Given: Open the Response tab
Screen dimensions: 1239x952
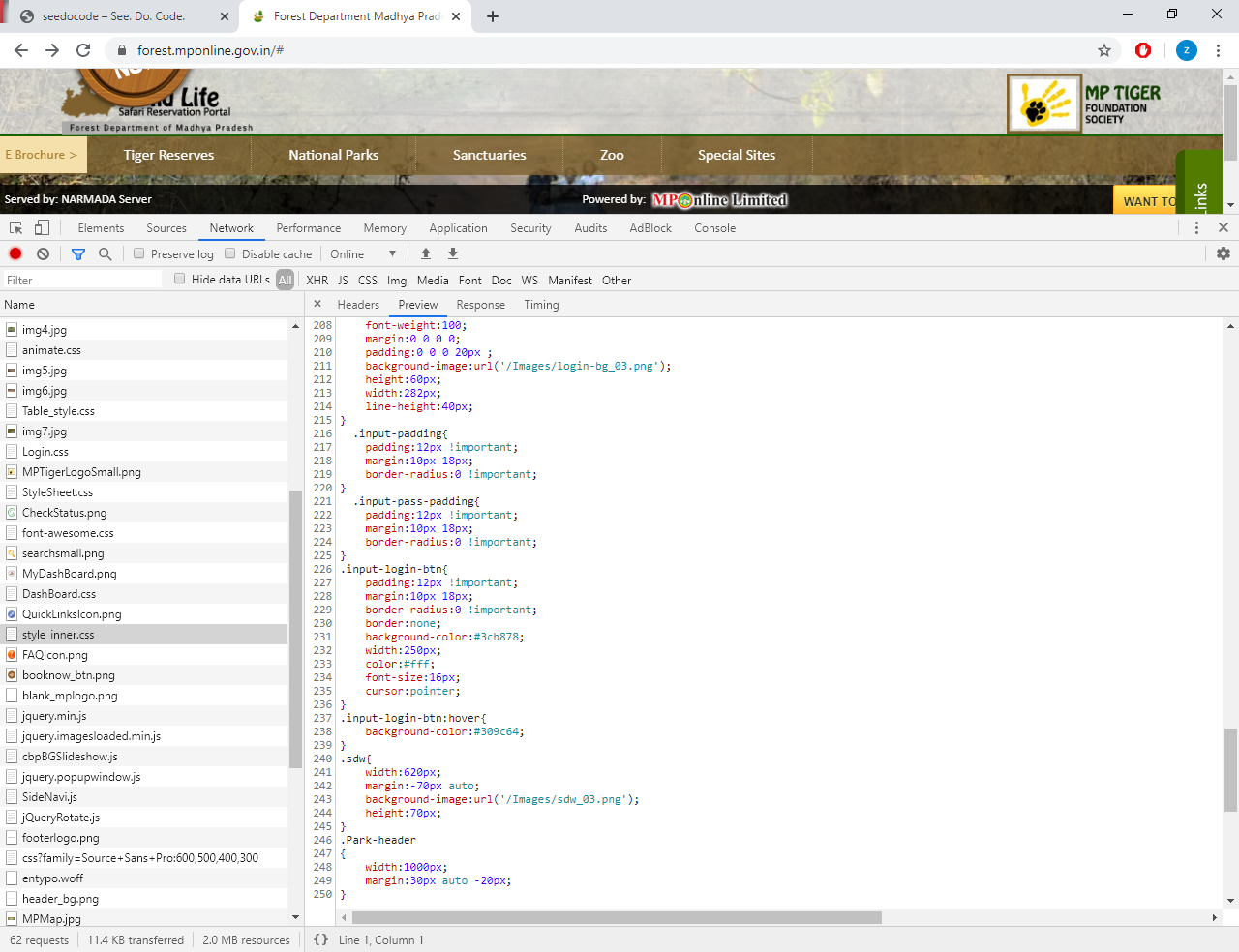Looking at the screenshot, I should (x=481, y=304).
